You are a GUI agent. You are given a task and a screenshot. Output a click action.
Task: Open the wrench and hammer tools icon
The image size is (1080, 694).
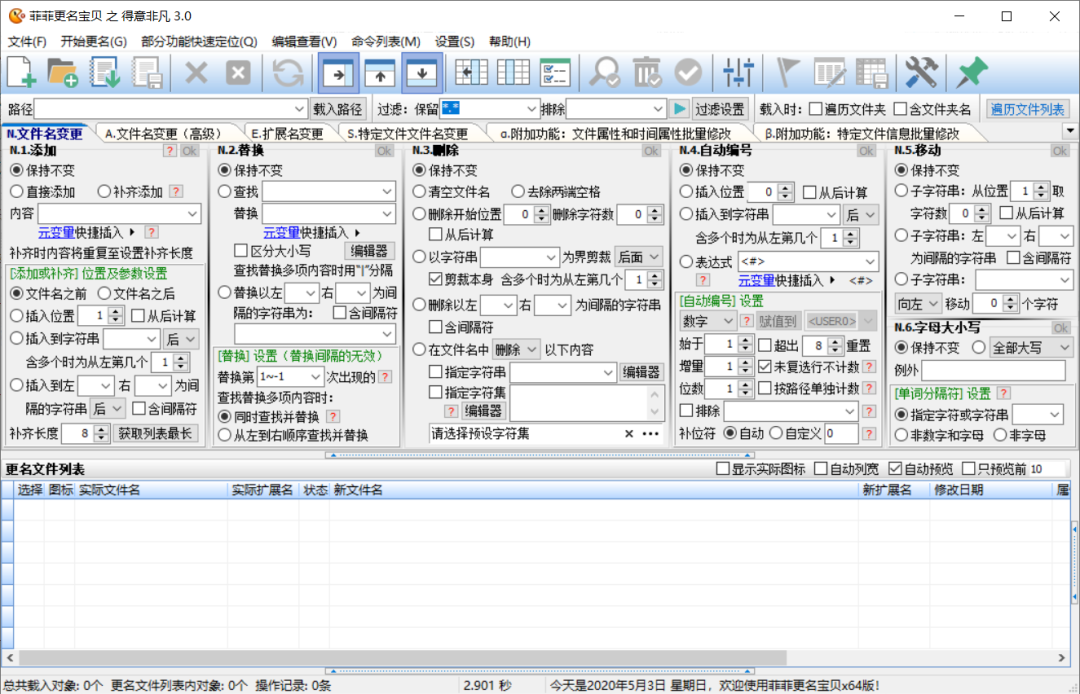coord(922,72)
